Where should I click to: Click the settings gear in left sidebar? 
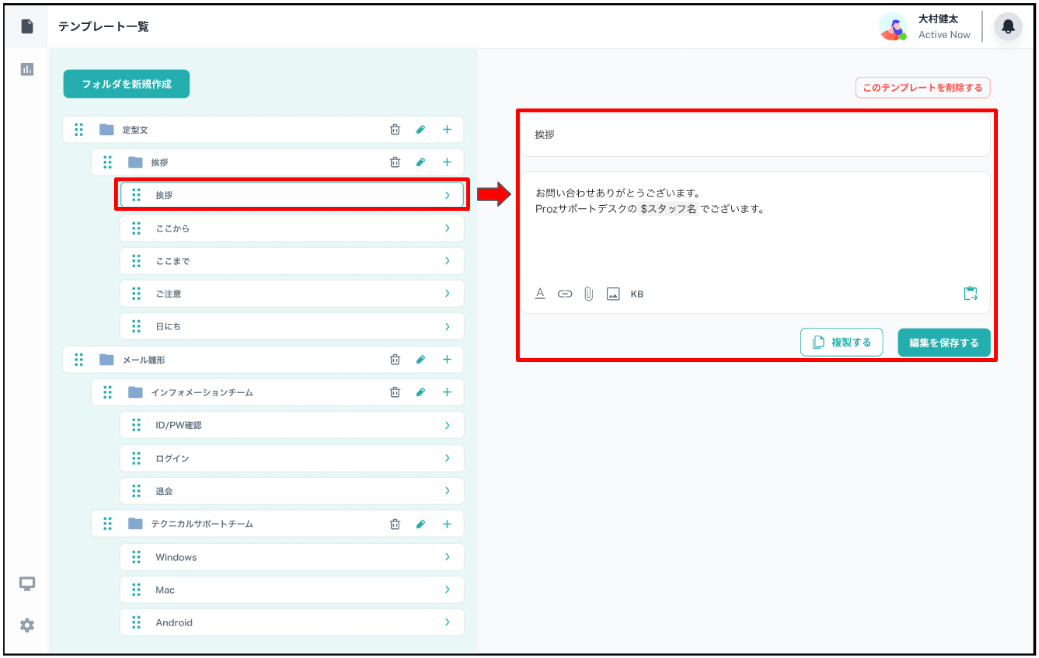[x=27, y=625]
